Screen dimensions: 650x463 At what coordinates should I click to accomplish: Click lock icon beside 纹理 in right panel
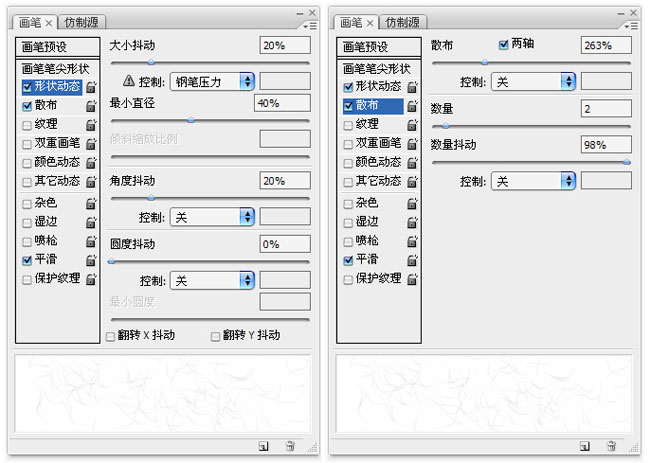pos(412,125)
